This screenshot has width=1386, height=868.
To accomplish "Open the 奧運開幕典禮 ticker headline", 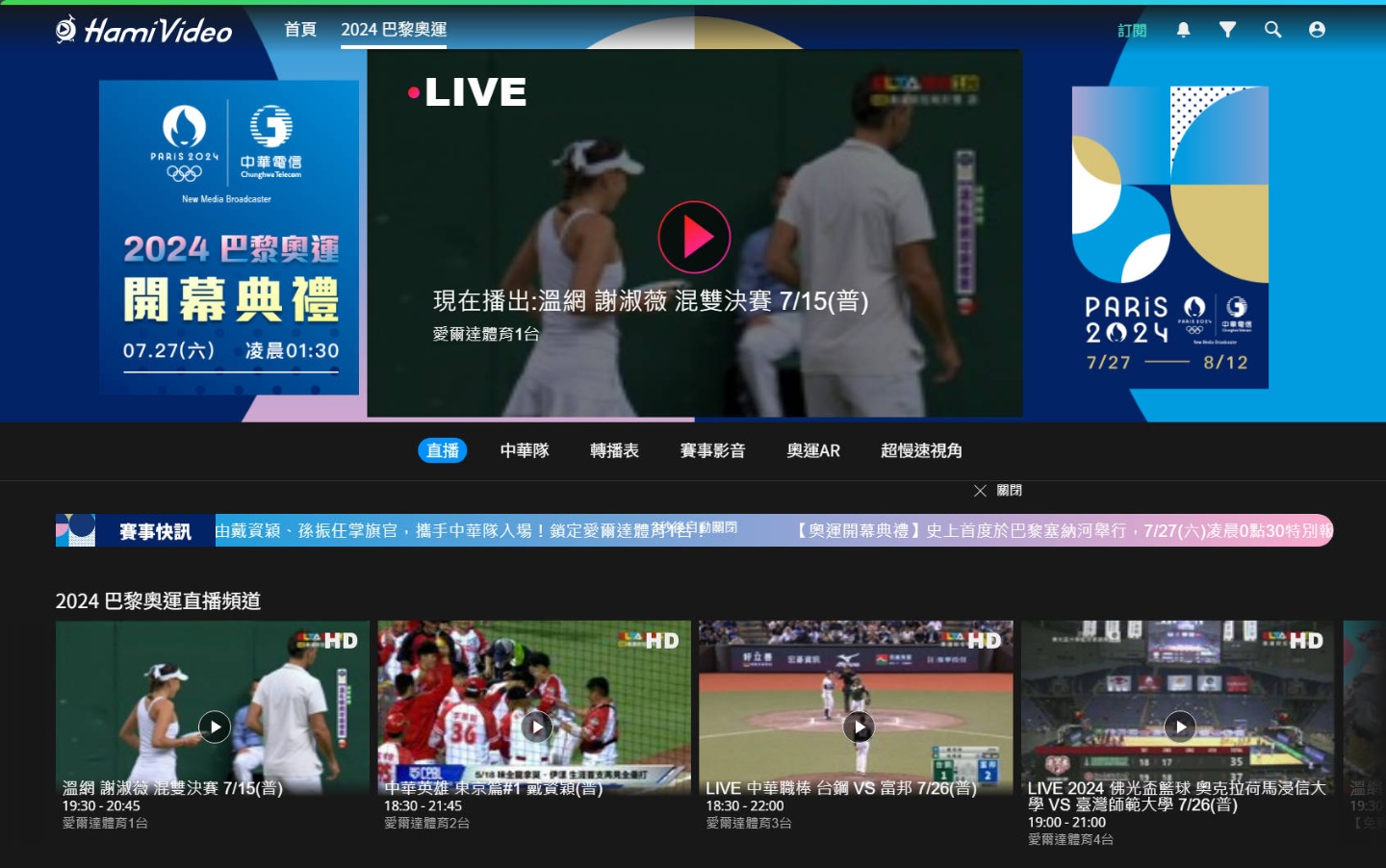I will tap(1064, 530).
